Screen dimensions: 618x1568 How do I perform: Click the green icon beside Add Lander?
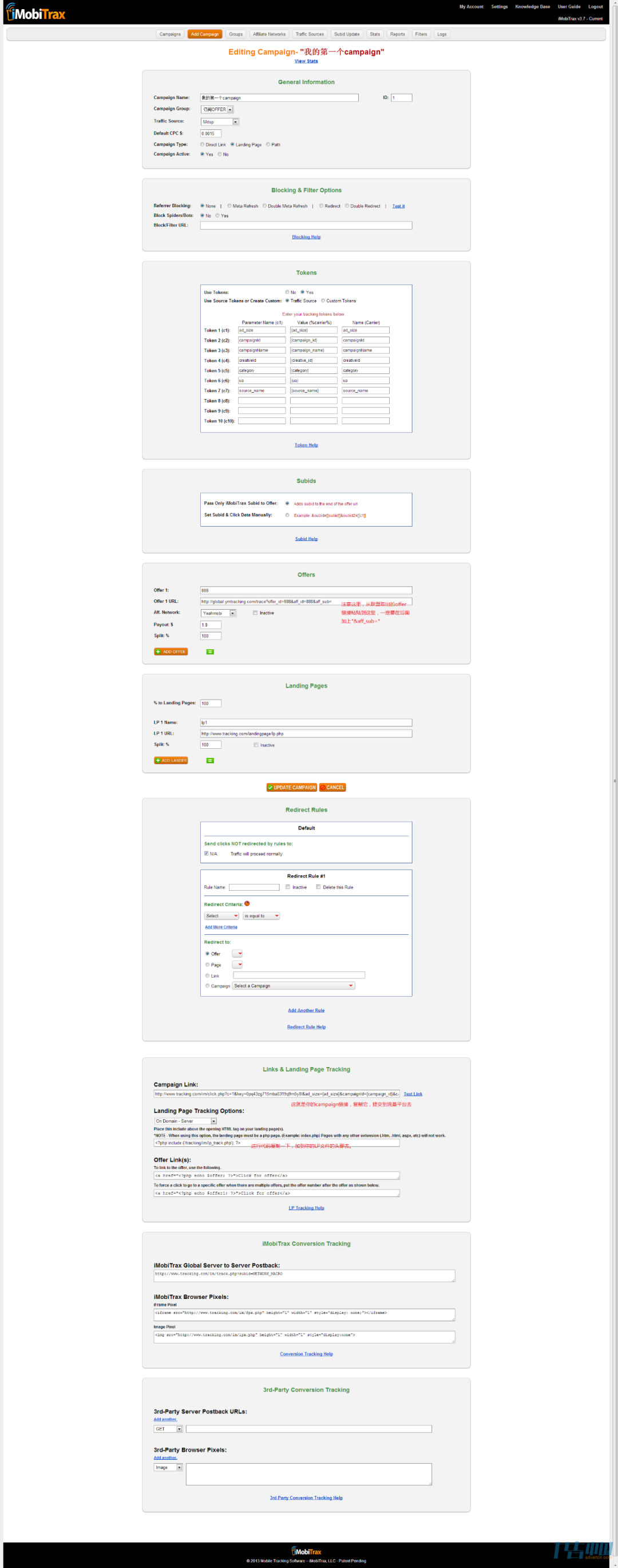(x=210, y=760)
